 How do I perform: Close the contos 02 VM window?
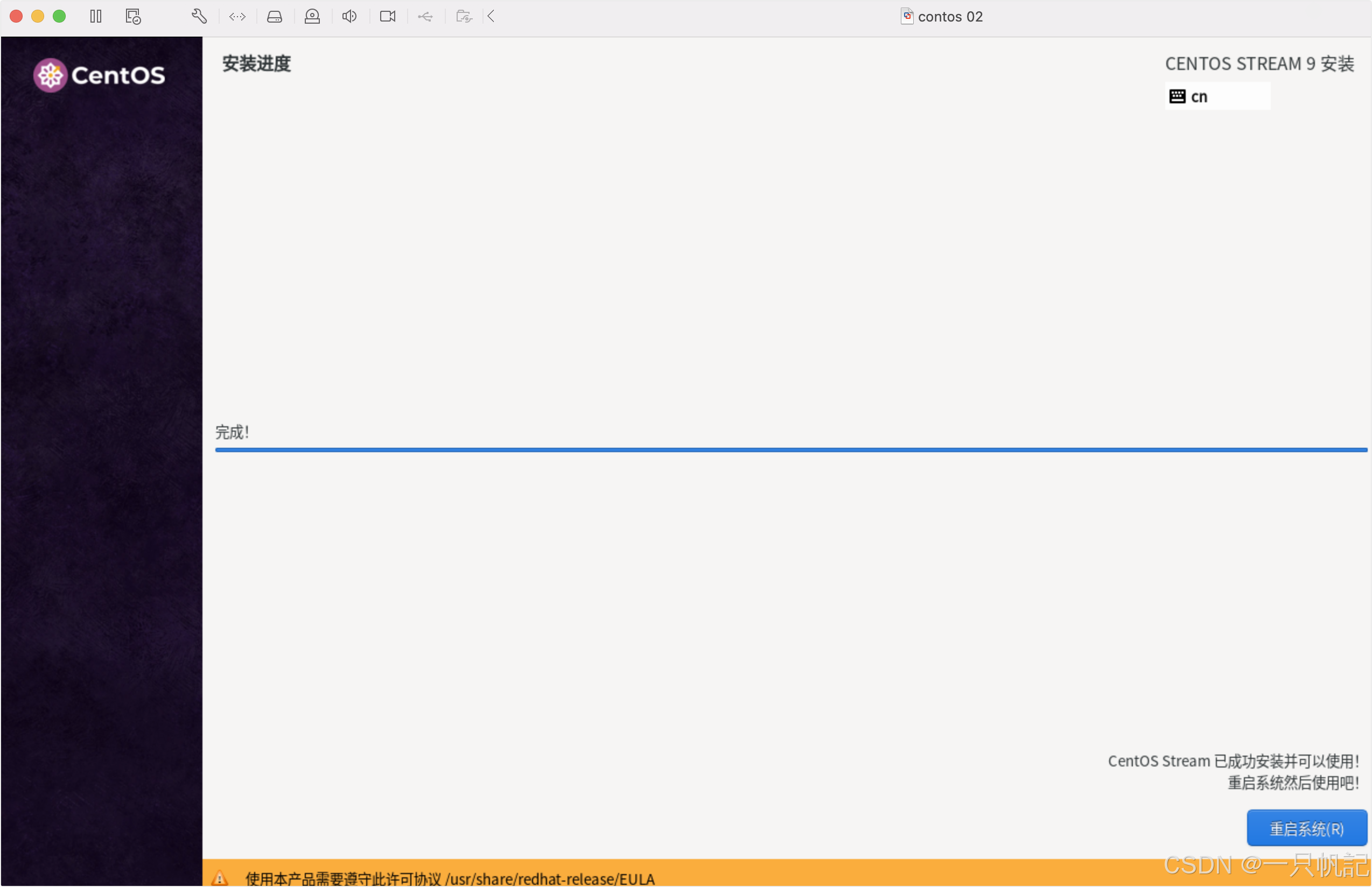pos(16,16)
